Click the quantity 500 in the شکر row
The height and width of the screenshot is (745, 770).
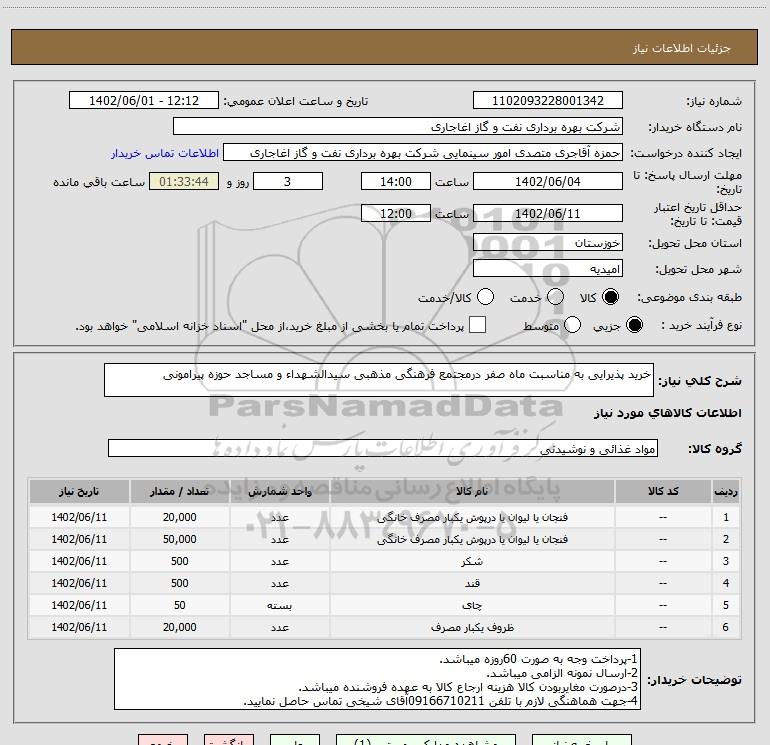[x=180, y=561]
